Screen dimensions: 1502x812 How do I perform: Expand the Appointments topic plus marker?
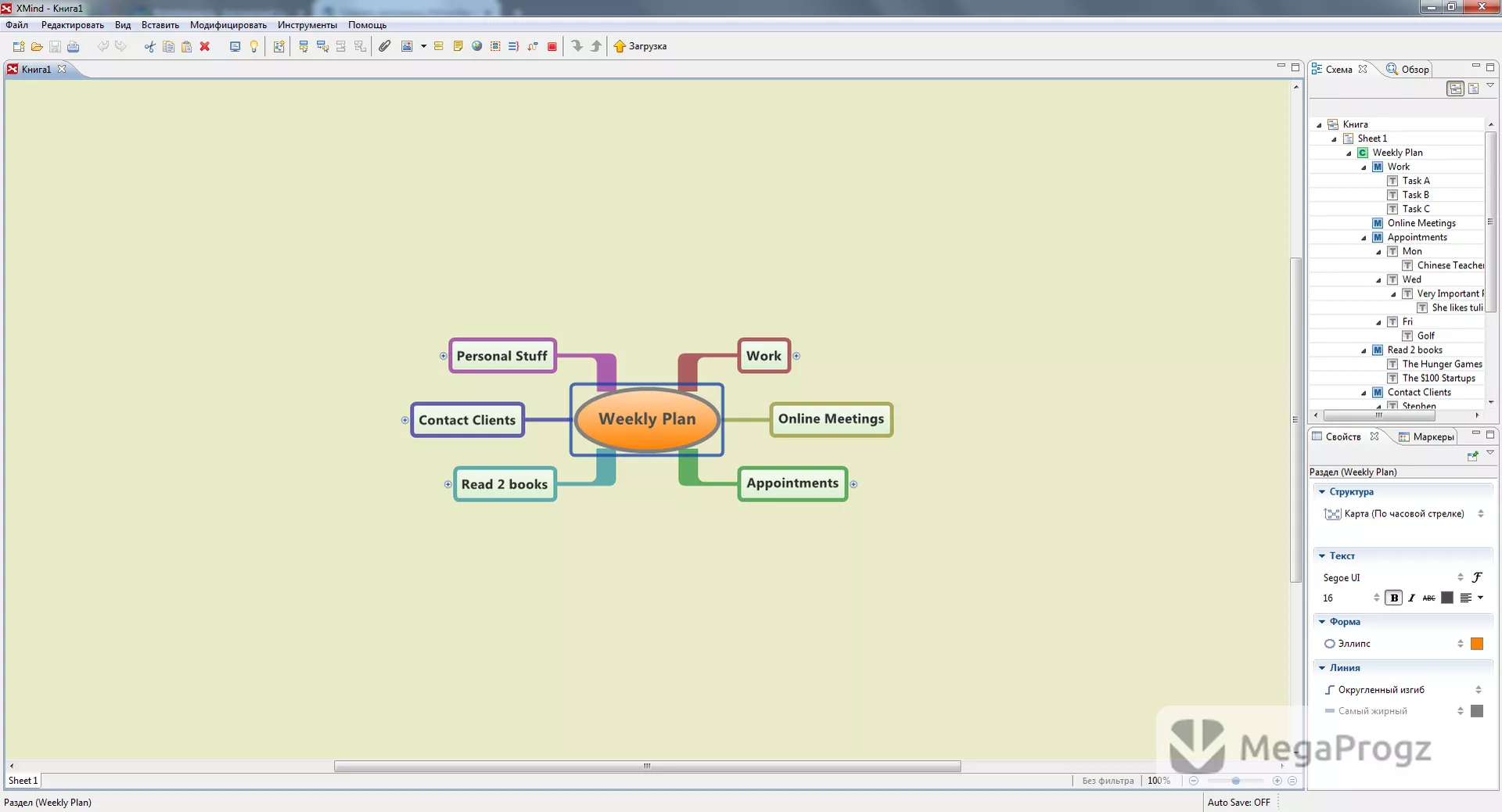click(x=853, y=484)
